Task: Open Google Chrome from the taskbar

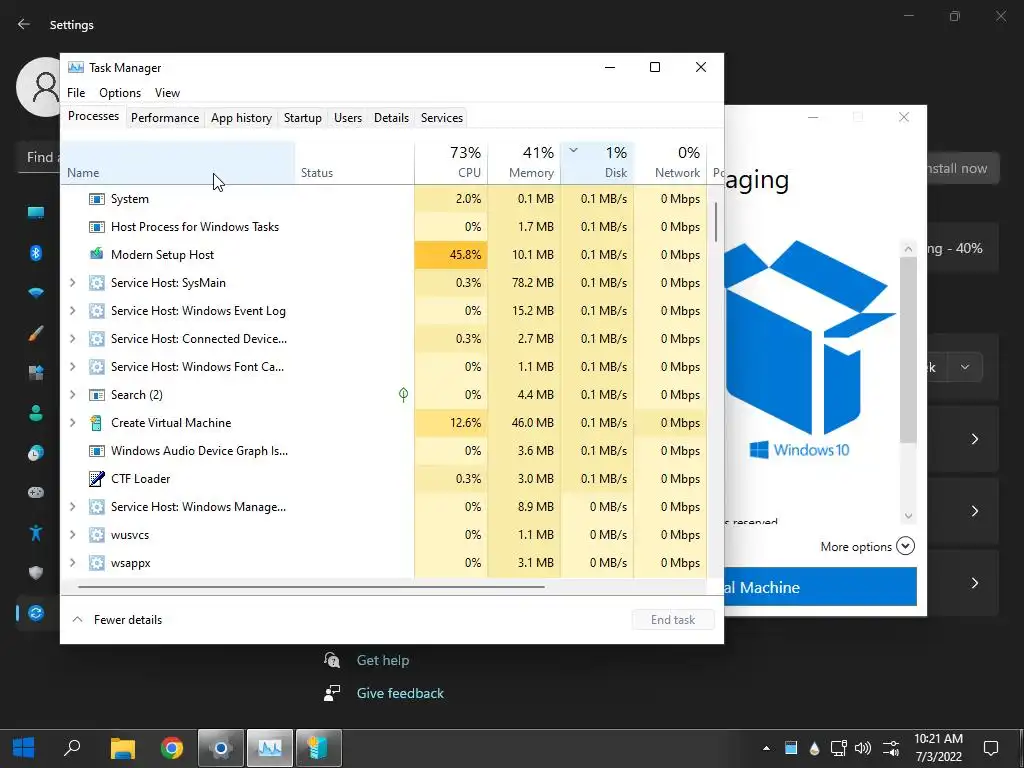Action: (x=172, y=748)
